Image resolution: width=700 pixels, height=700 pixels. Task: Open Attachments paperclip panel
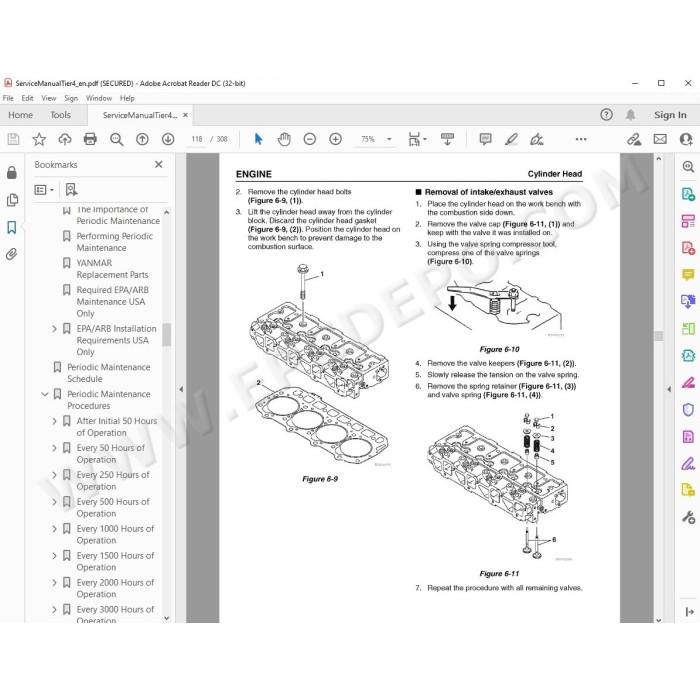[12, 254]
